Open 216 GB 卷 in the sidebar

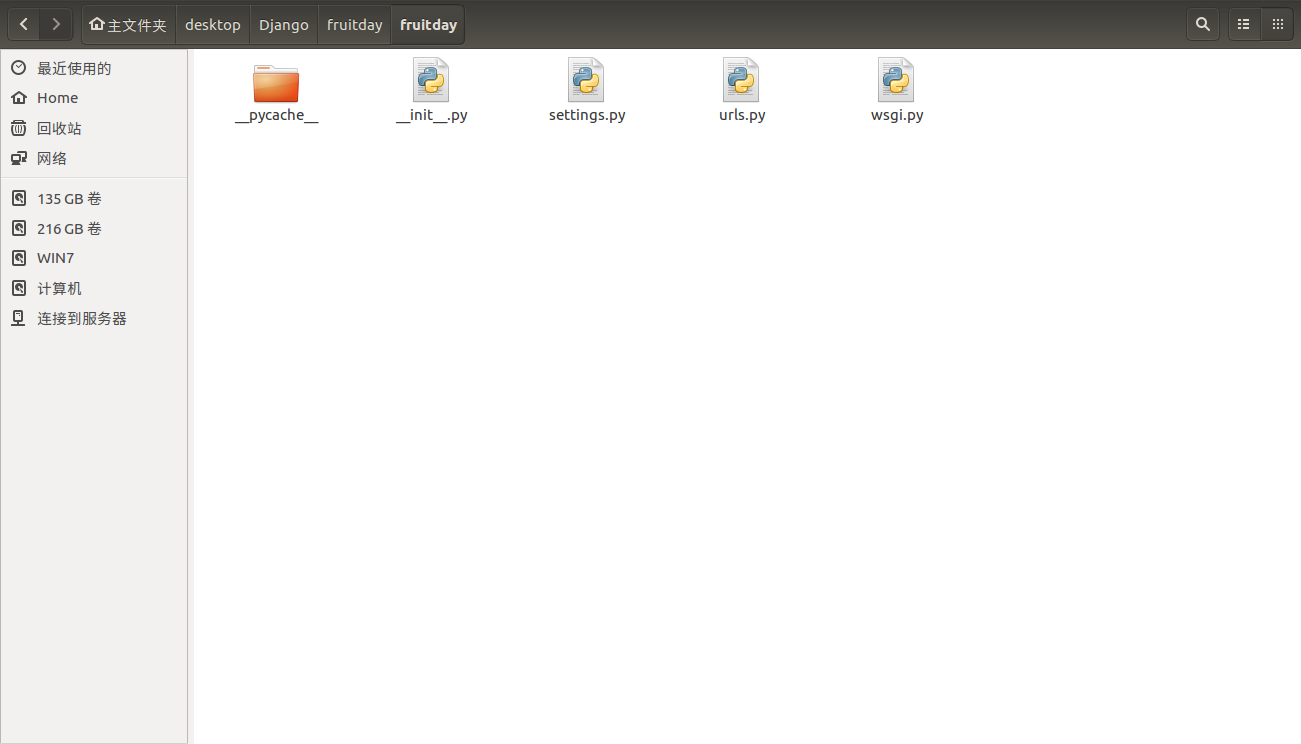click(x=94, y=228)
